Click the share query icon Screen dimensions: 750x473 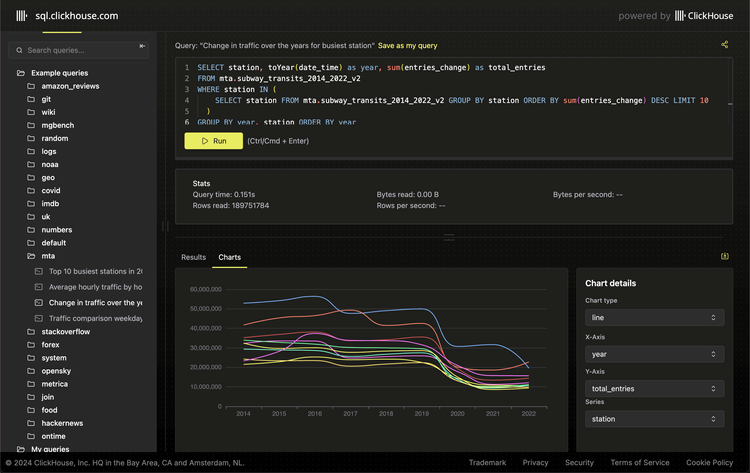click(x=724, y=45)
